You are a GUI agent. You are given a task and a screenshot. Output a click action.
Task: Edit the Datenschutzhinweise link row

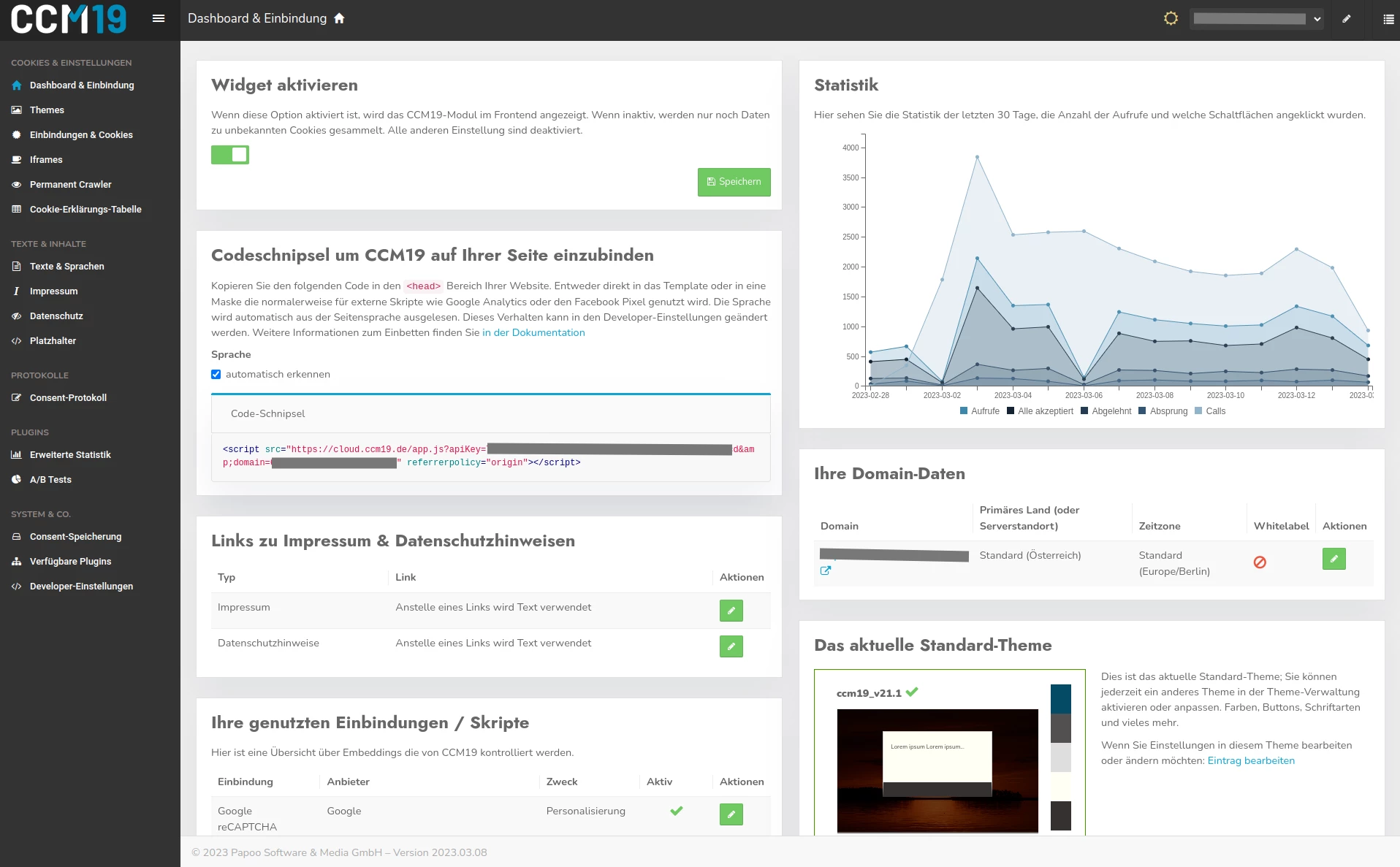click(731, 646)
